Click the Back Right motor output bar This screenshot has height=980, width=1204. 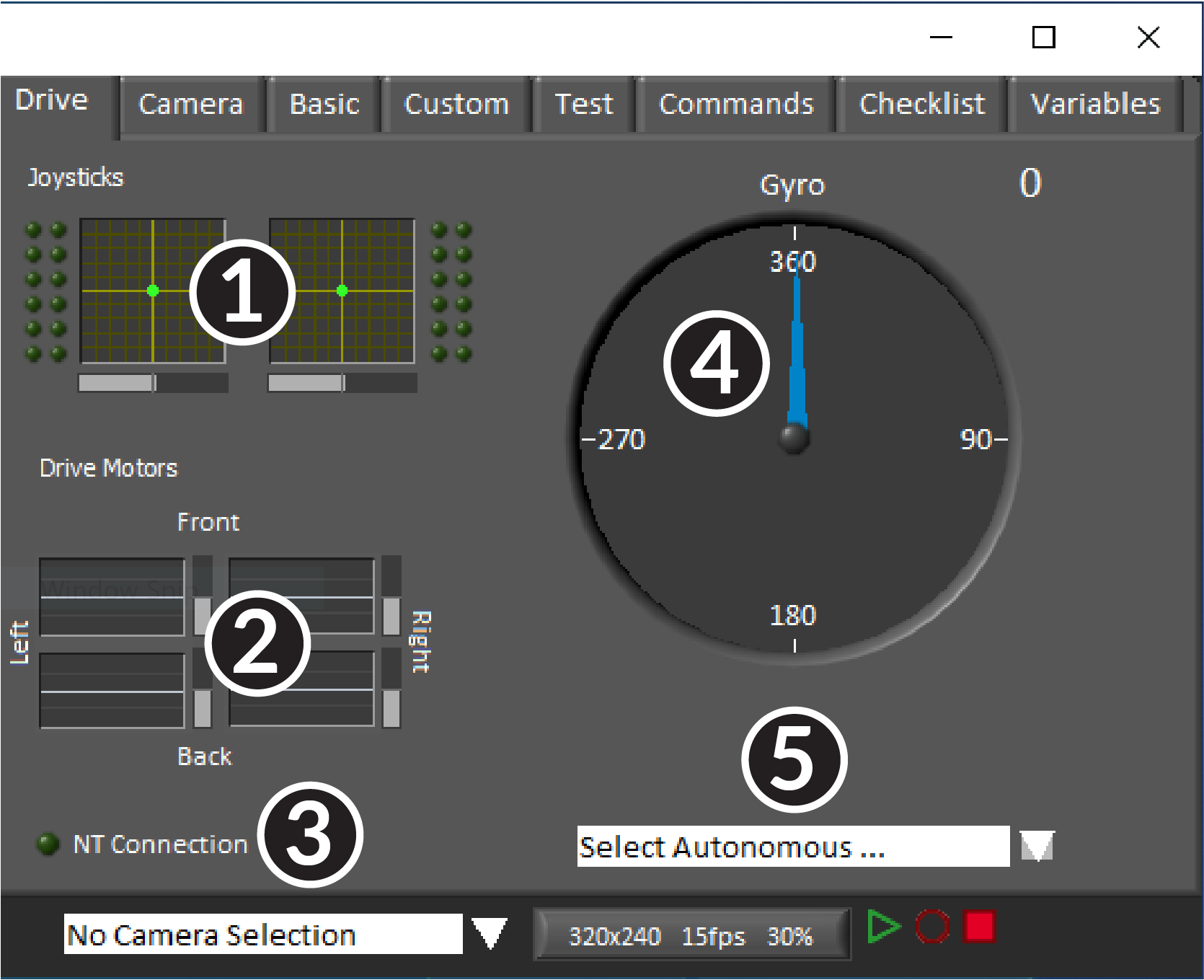(x=303, y=689)
